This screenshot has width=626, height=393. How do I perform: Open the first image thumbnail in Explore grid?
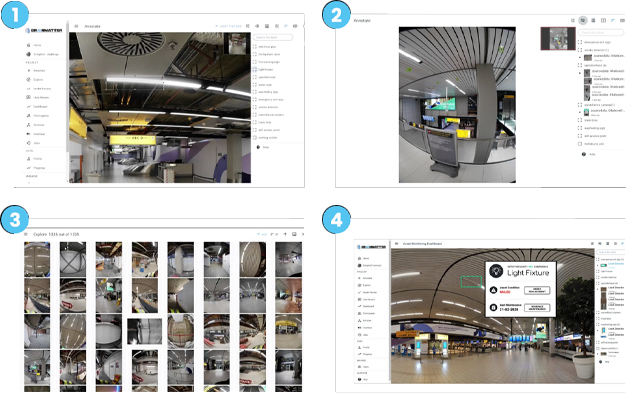(x=37, y=259)
